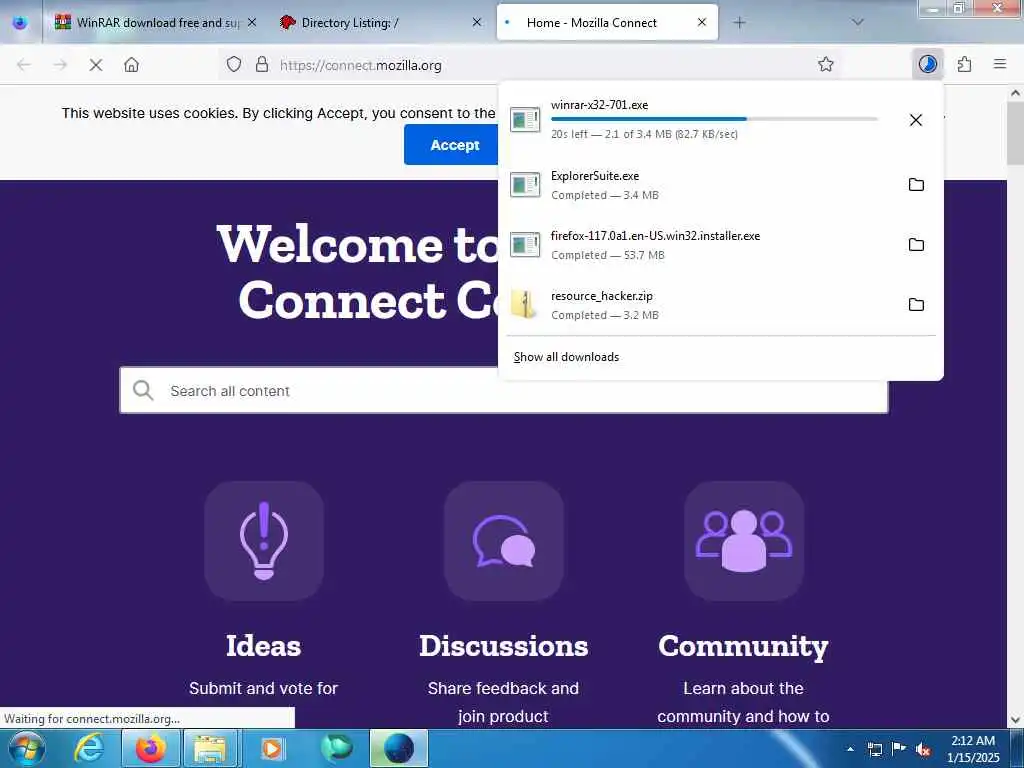
Task: Toggle the downloads panel button
Action: tap(927, 64)
